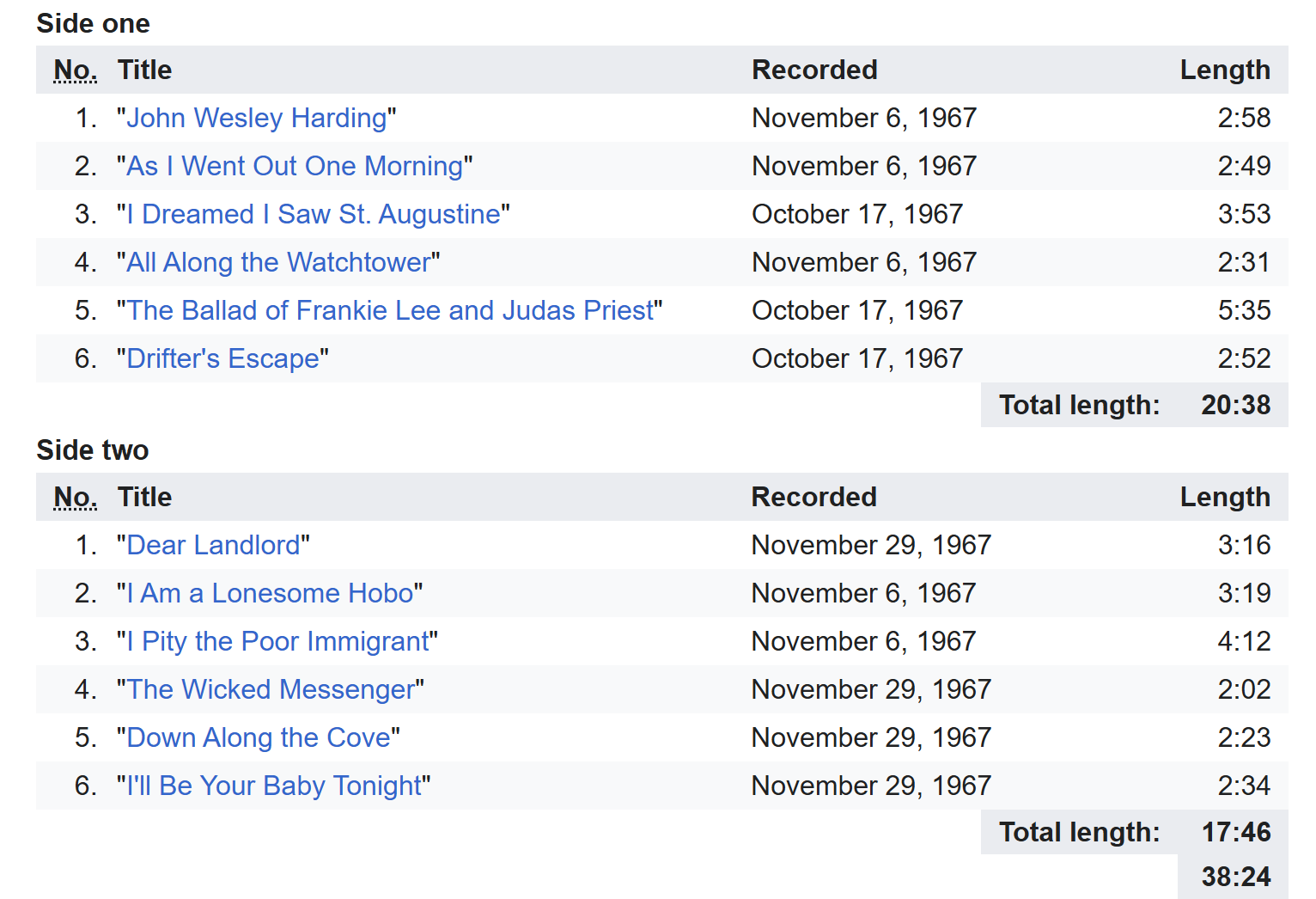Follow "The Ballad of Frankie Lee and Judas Priest" link
This screenshot has width=1316, height=899.
click(x=390, y=310)
